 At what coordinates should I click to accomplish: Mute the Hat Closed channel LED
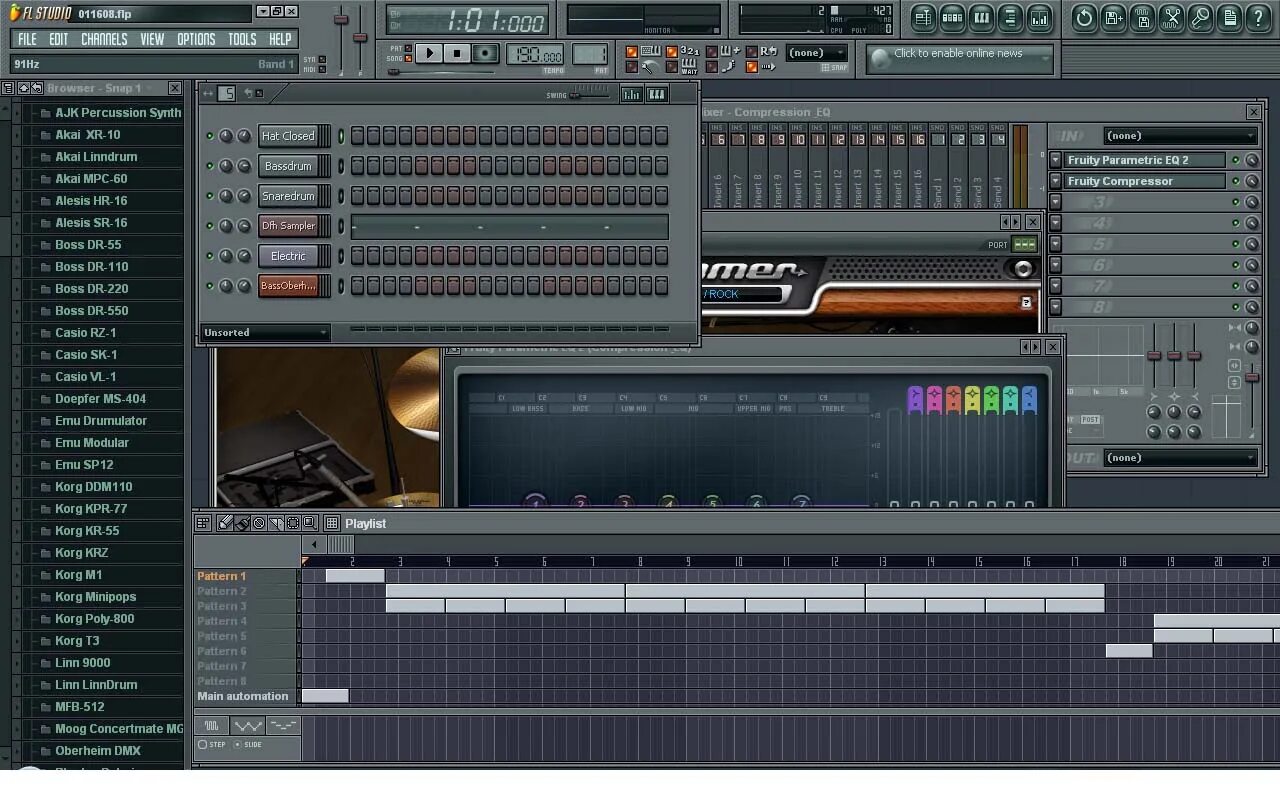click(209, 136)
